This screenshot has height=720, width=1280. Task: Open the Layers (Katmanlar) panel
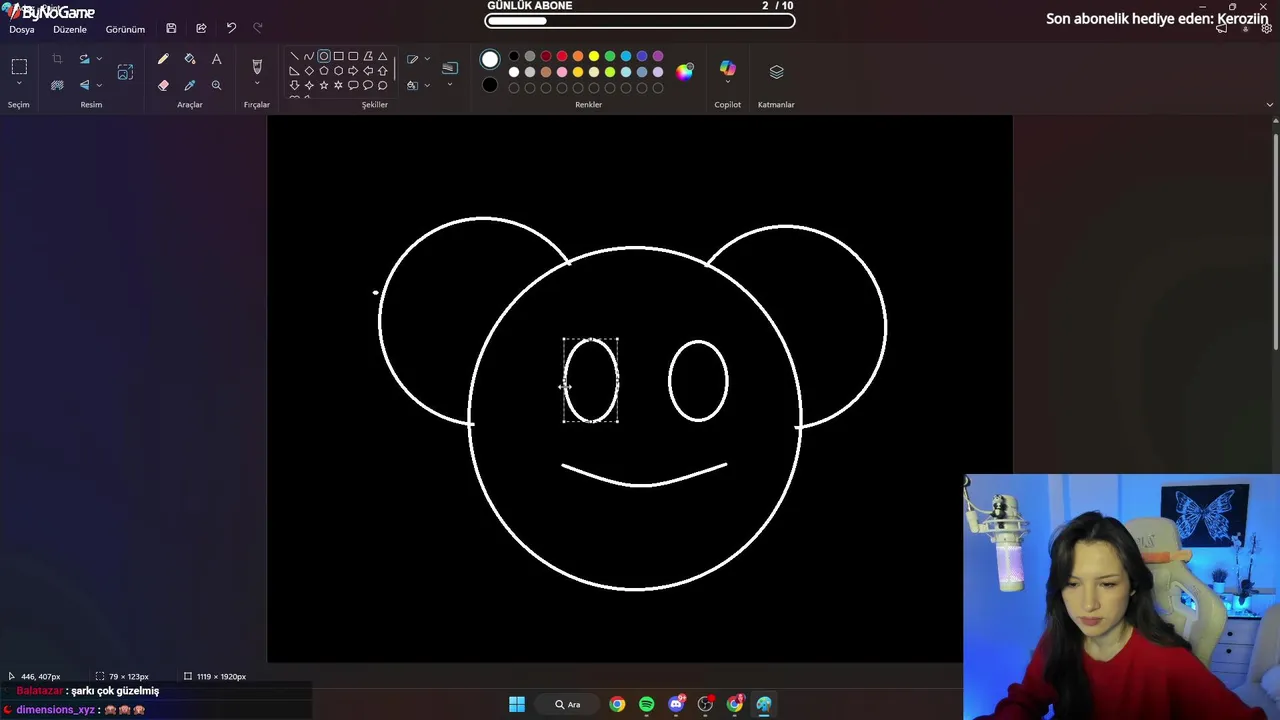776,72
